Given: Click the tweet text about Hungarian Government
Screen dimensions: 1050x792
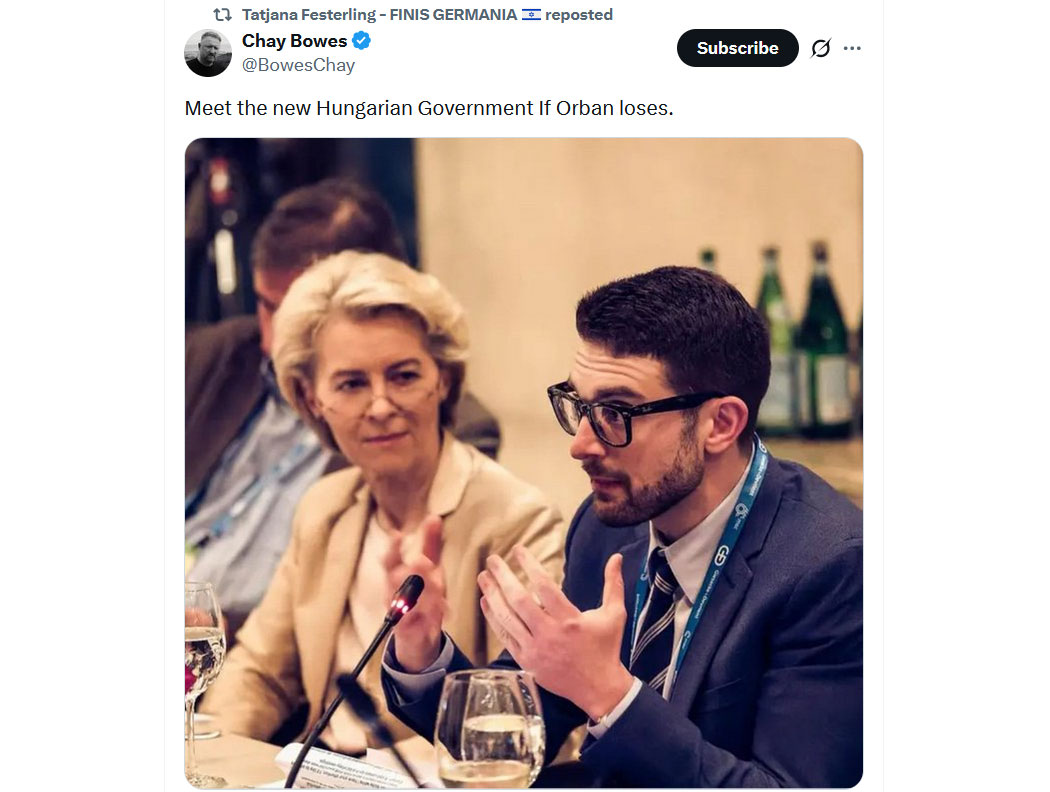Looking at the screenshot, I should [429, 107].
